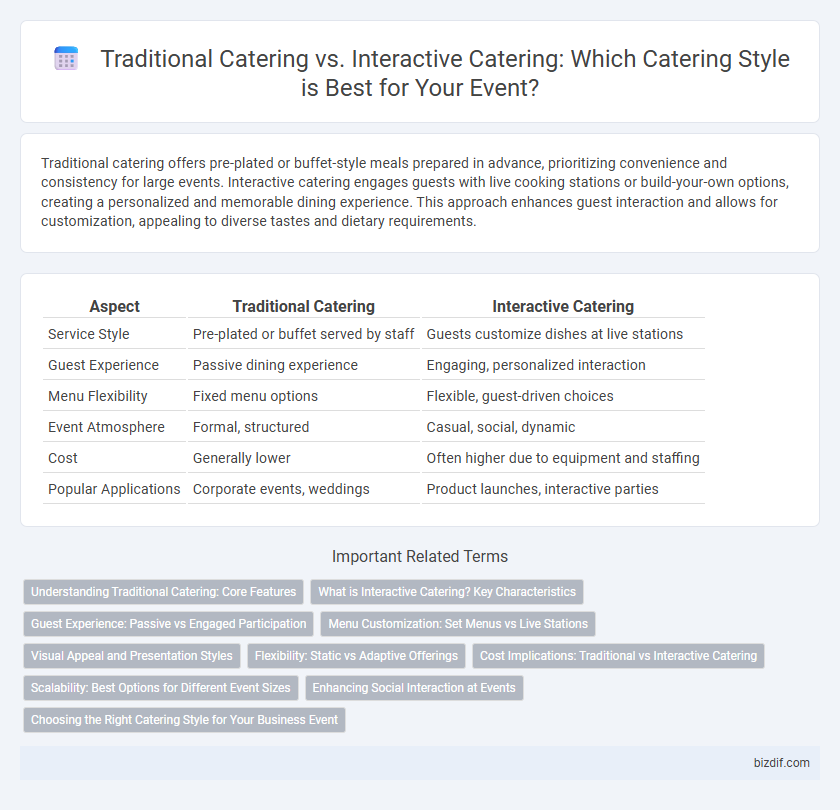The image size is (840, 810).
Task: Click the bizdif.com footer link
Action: (x=782, y=763)
